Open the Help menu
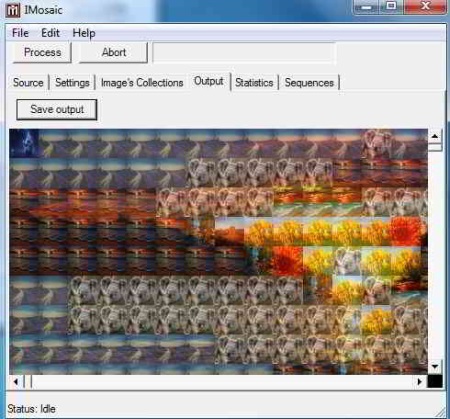 pyautogui.click(x=84, y=33)
